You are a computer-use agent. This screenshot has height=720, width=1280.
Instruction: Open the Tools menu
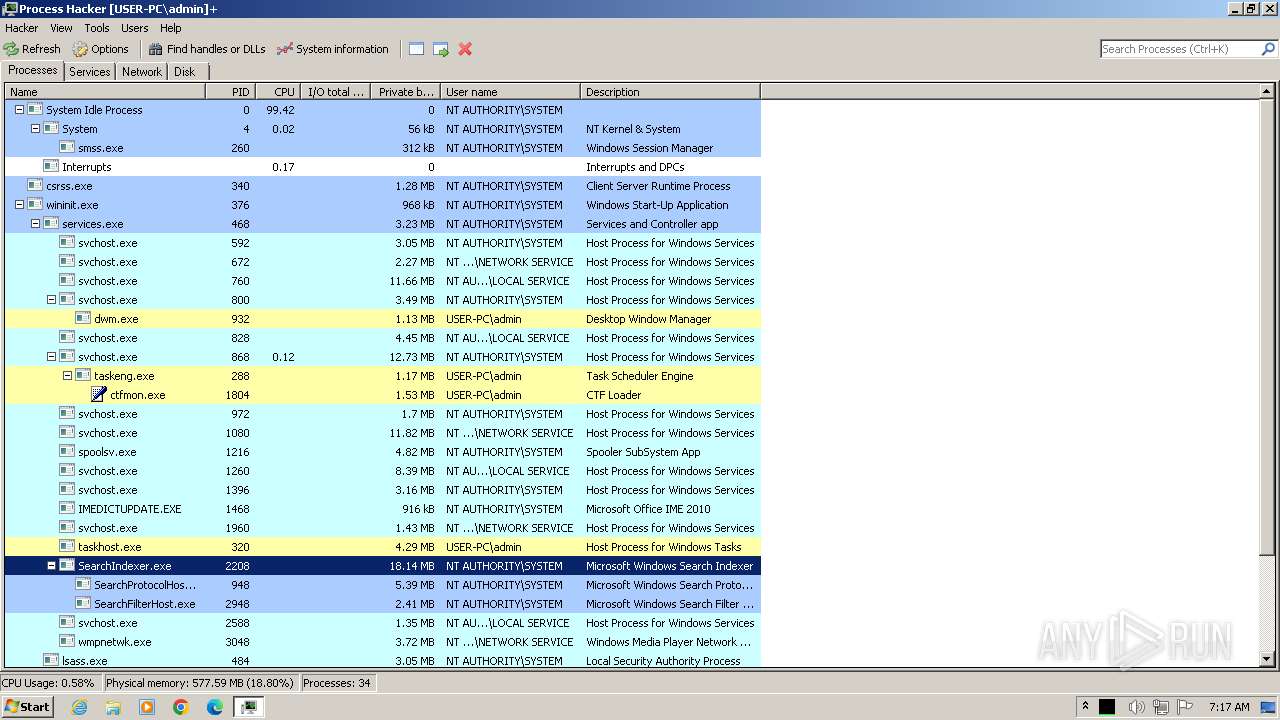pos(97,28)
